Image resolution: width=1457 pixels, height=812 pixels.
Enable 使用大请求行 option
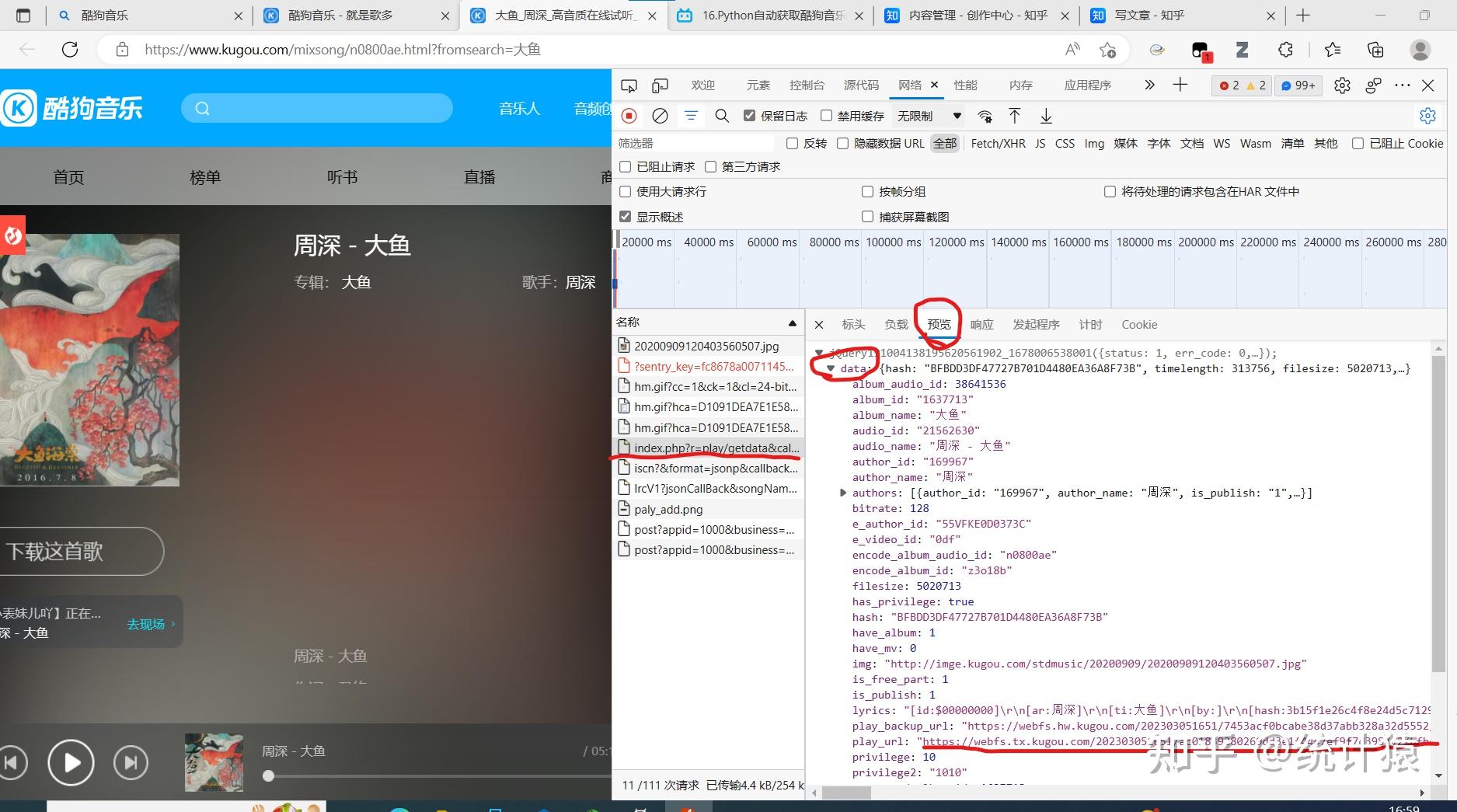(625, 191)
